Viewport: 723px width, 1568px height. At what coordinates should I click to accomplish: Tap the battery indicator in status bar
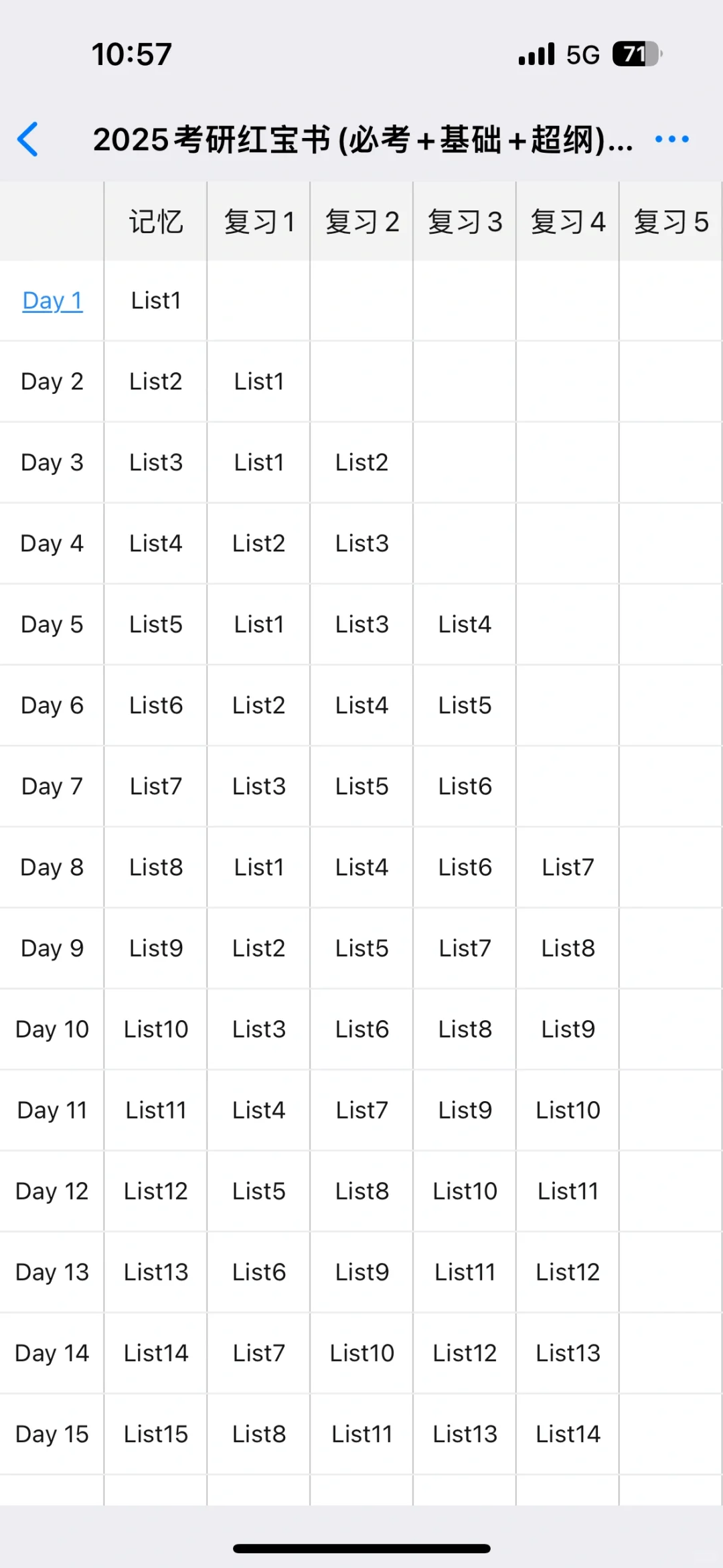pos(636,54)
